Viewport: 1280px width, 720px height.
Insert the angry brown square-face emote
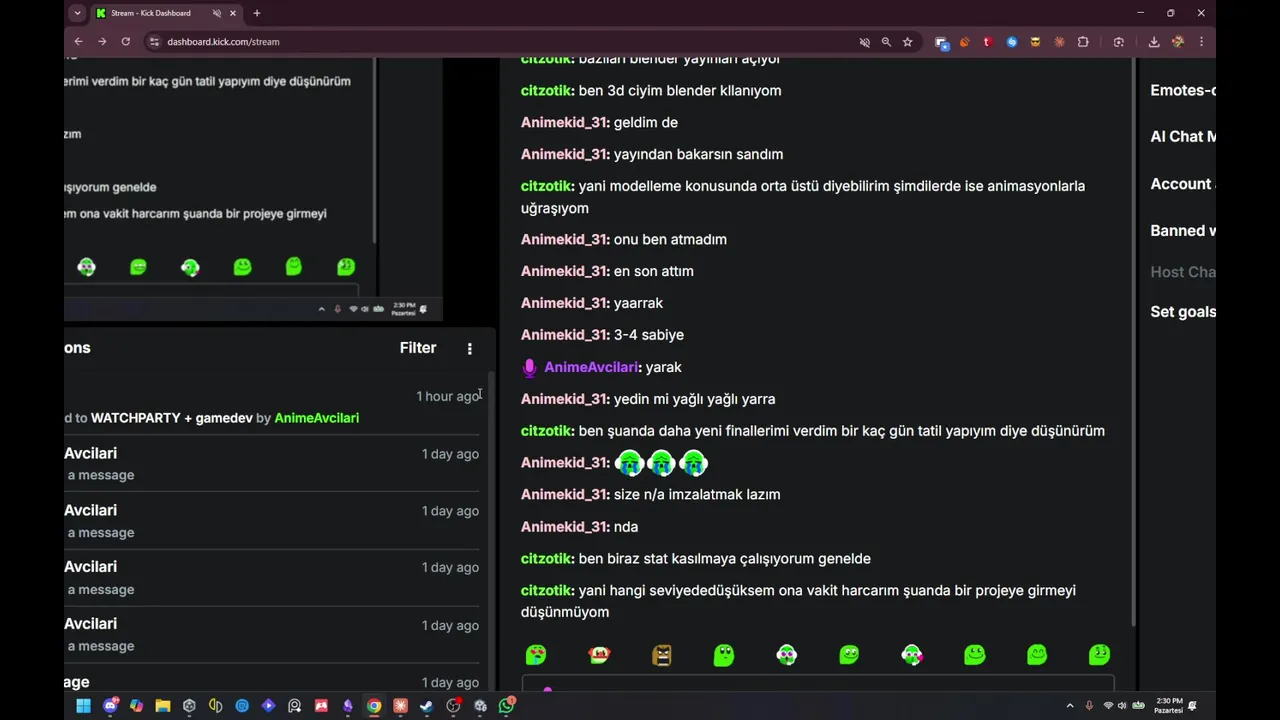coord(662,655)
